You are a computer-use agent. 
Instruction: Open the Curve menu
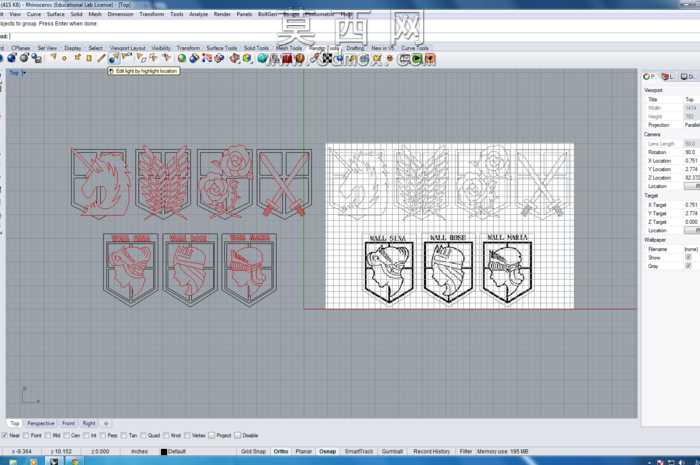pos(33,14)
